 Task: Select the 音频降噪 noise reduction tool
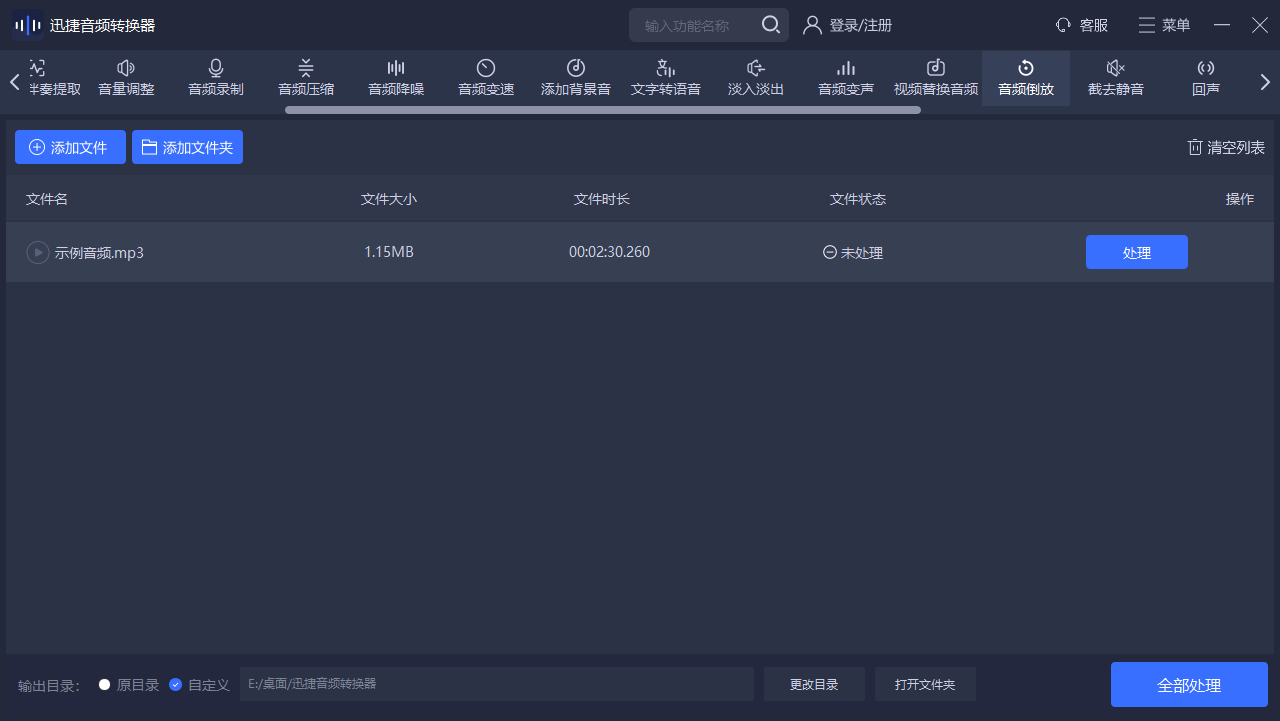coord(396,78)
